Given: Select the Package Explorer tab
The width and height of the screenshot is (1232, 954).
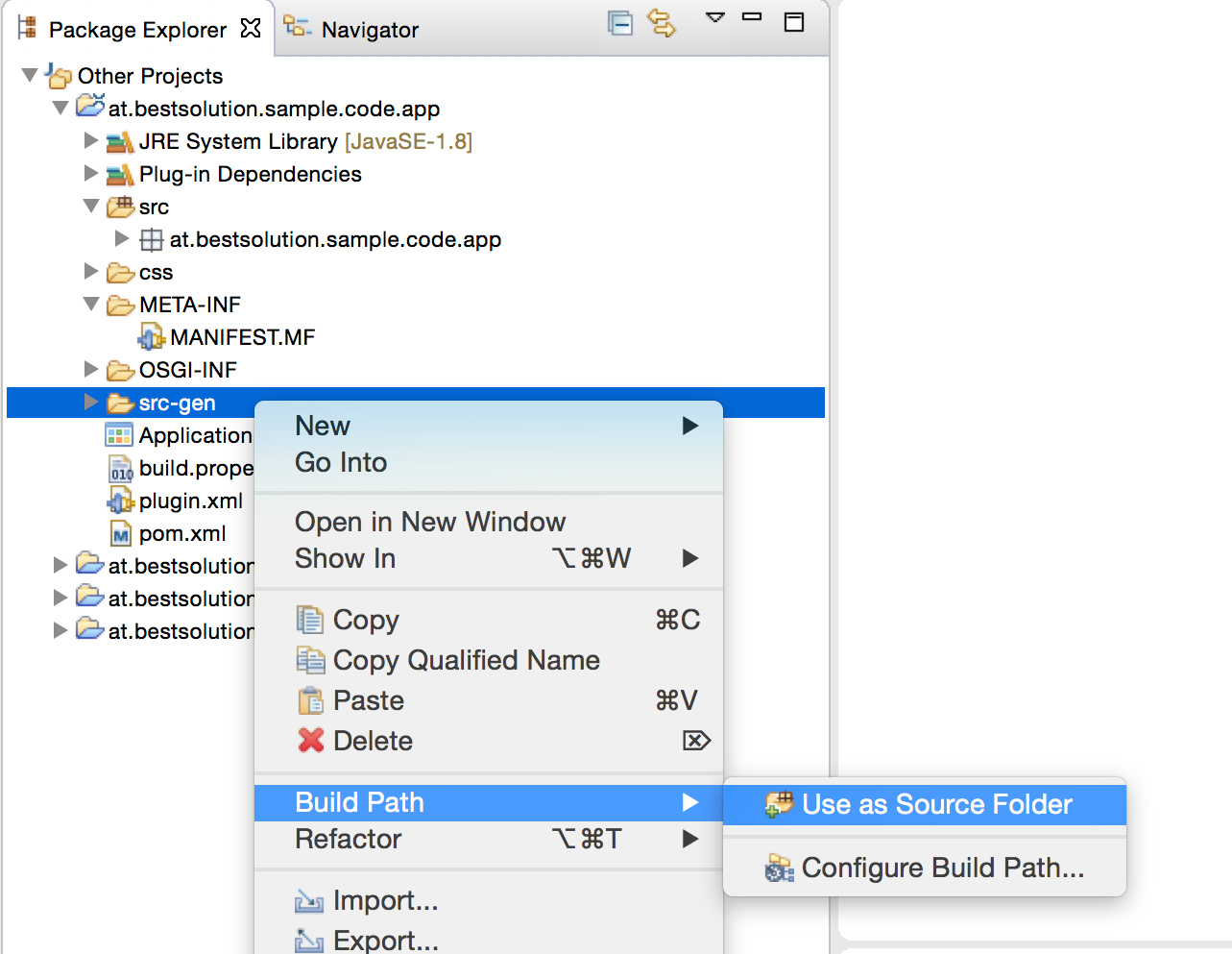Looking at the screenshot, I should [139, 30].
